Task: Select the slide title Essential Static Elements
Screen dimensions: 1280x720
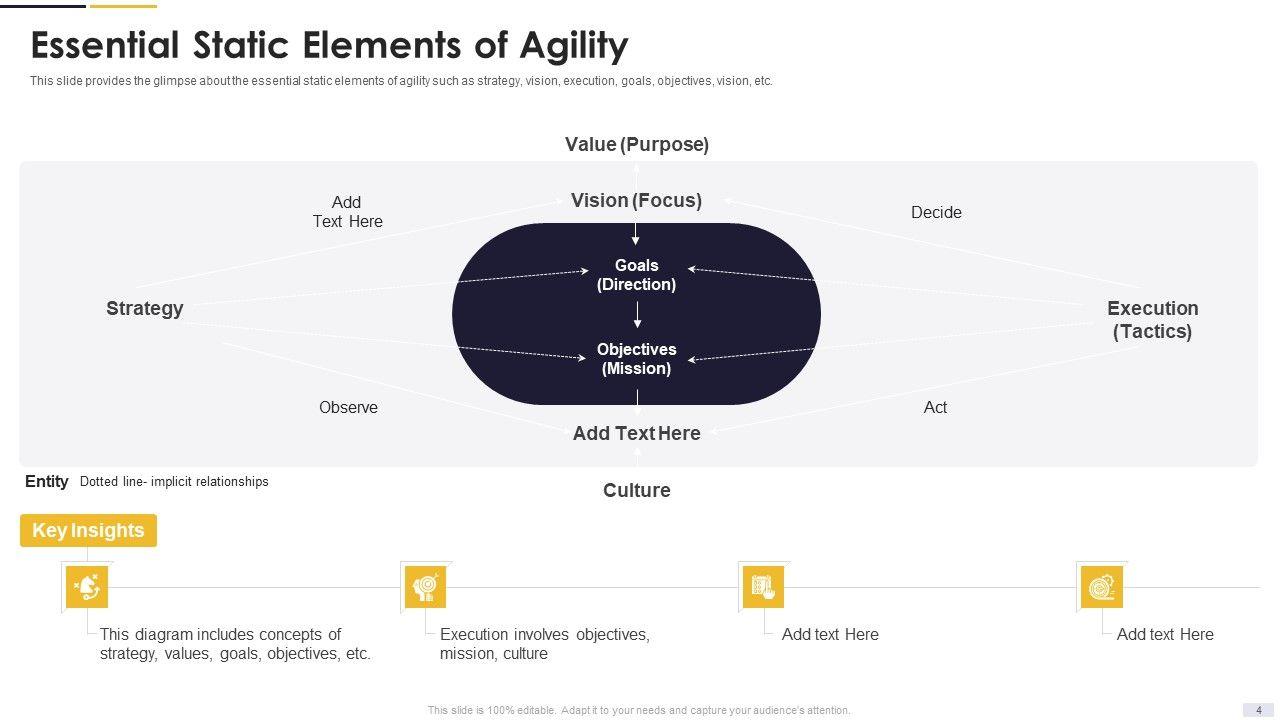Action: [329, 46]
